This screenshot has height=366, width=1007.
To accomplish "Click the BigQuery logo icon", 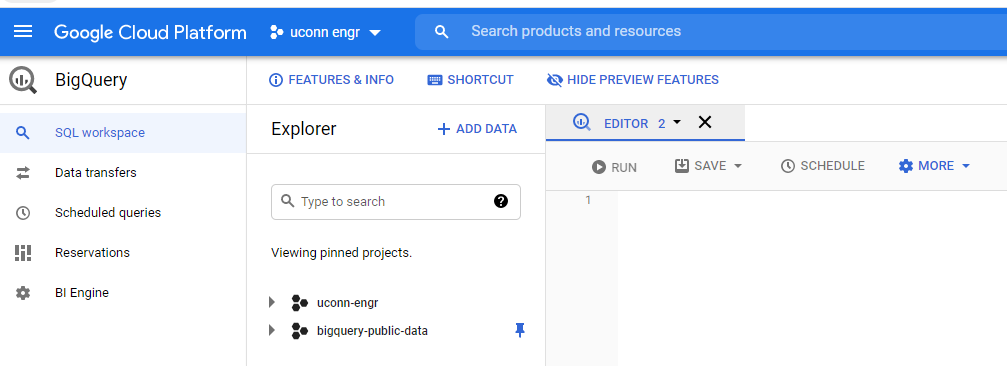I will pyautogui.click(x=23, y=80).
